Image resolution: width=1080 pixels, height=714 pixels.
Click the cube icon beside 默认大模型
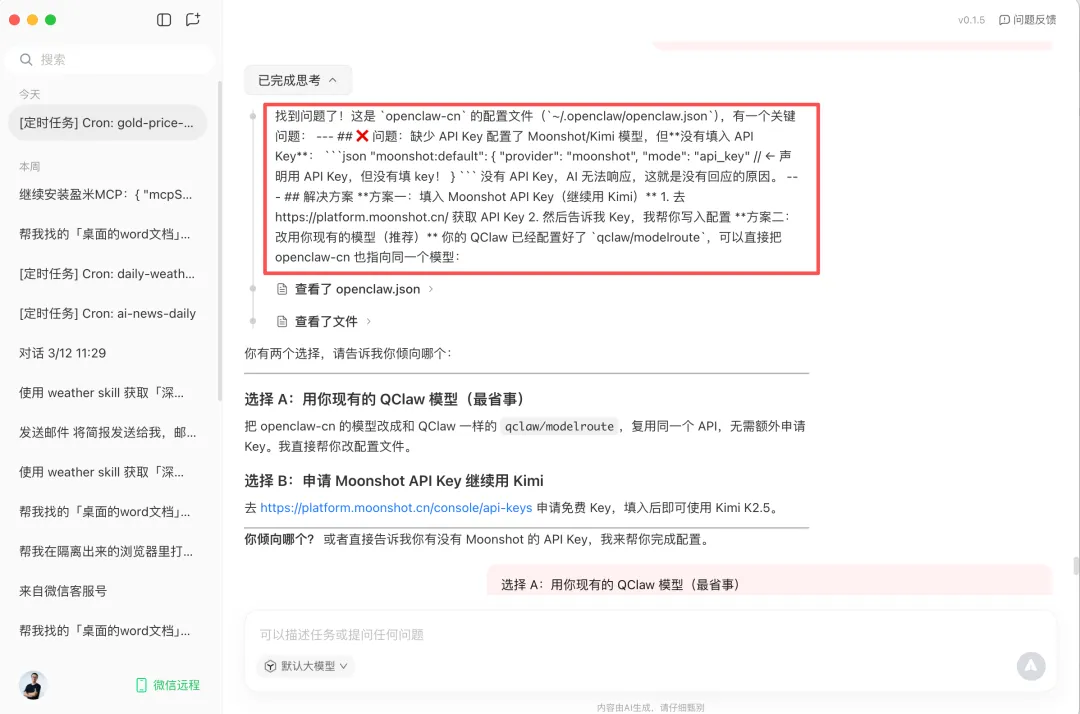271,666
